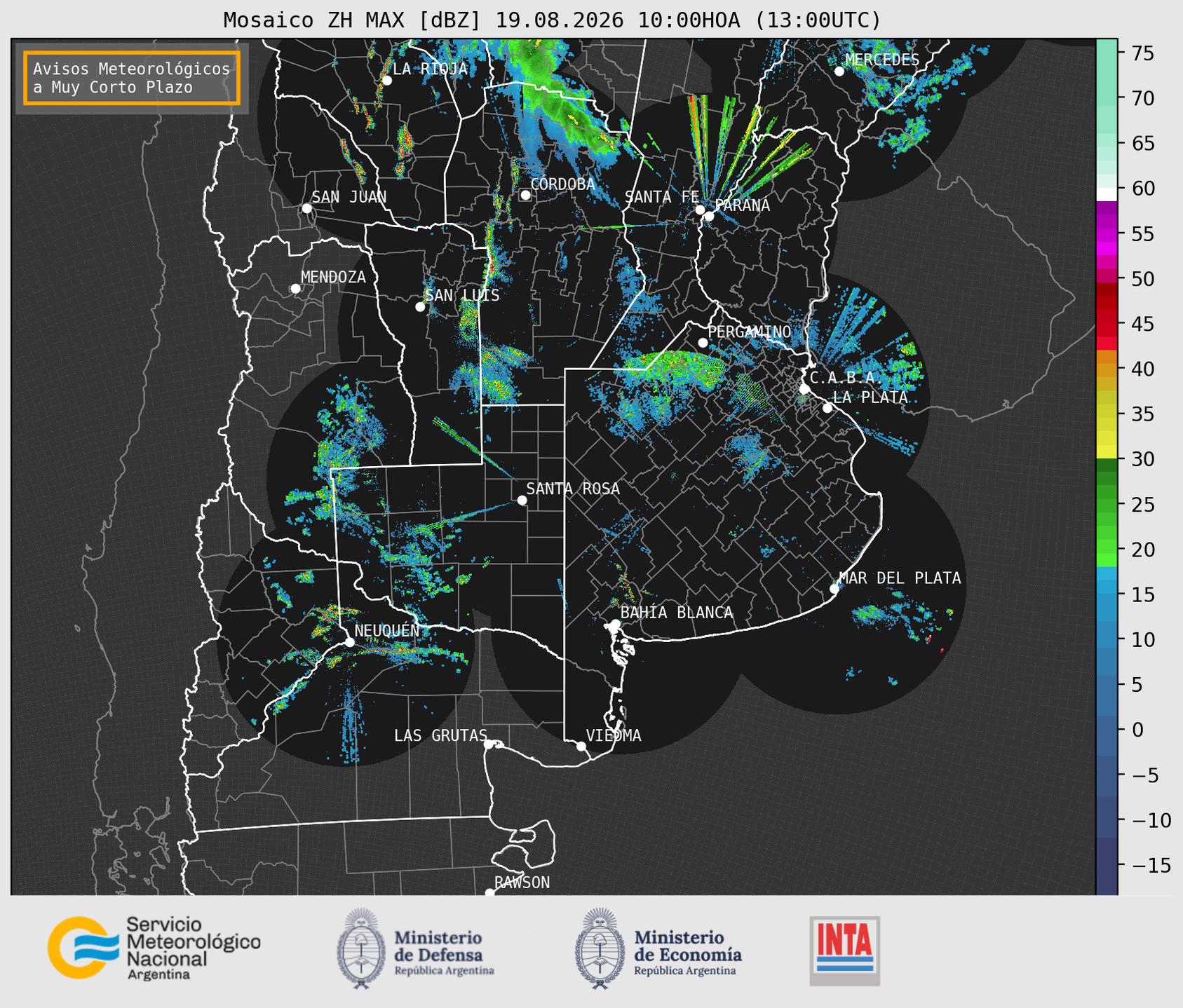
Task: Click the La Rioja city dot
Action: point(386,81)
